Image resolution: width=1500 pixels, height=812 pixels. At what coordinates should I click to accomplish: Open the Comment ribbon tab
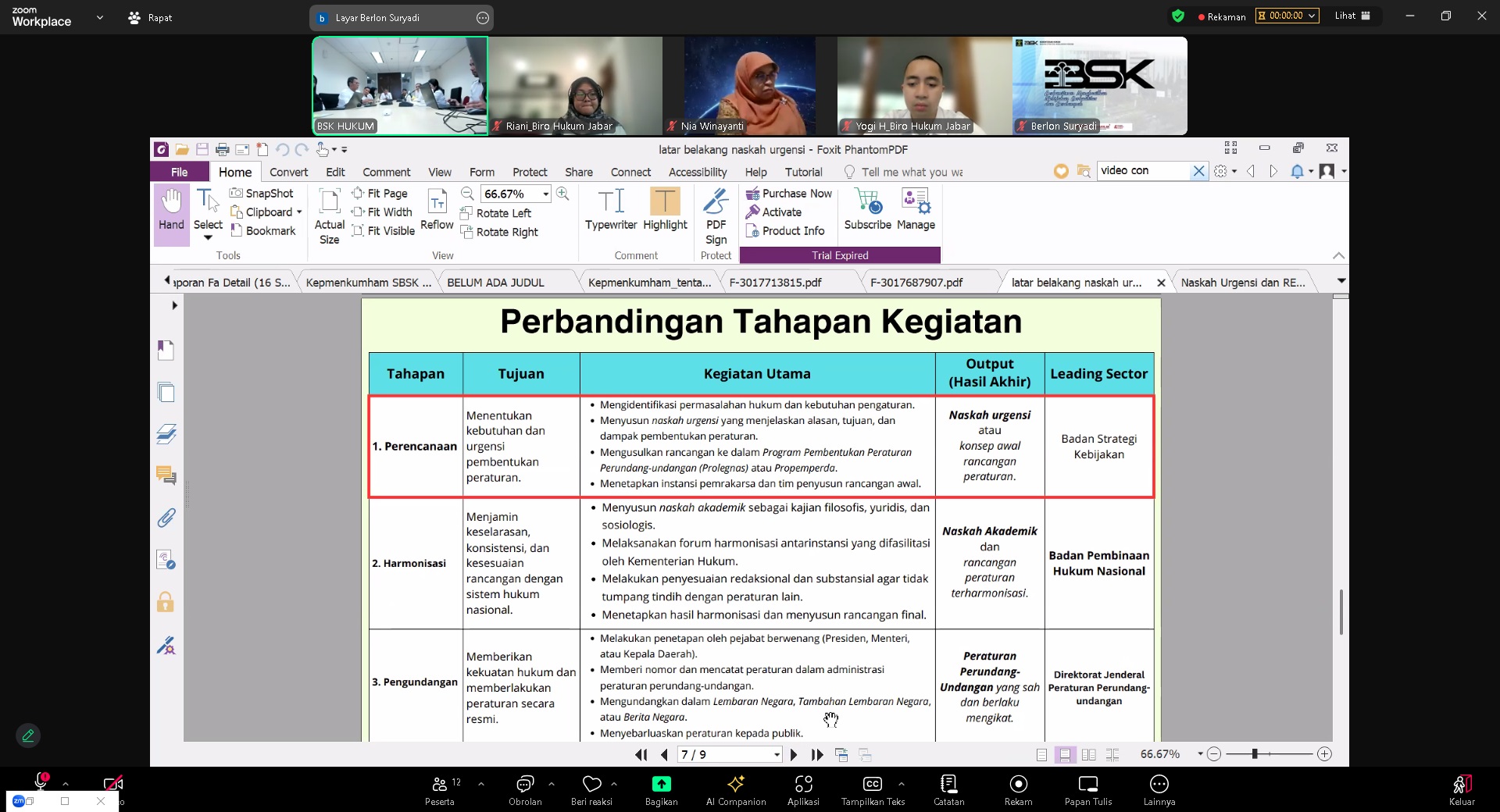point(386,173)
